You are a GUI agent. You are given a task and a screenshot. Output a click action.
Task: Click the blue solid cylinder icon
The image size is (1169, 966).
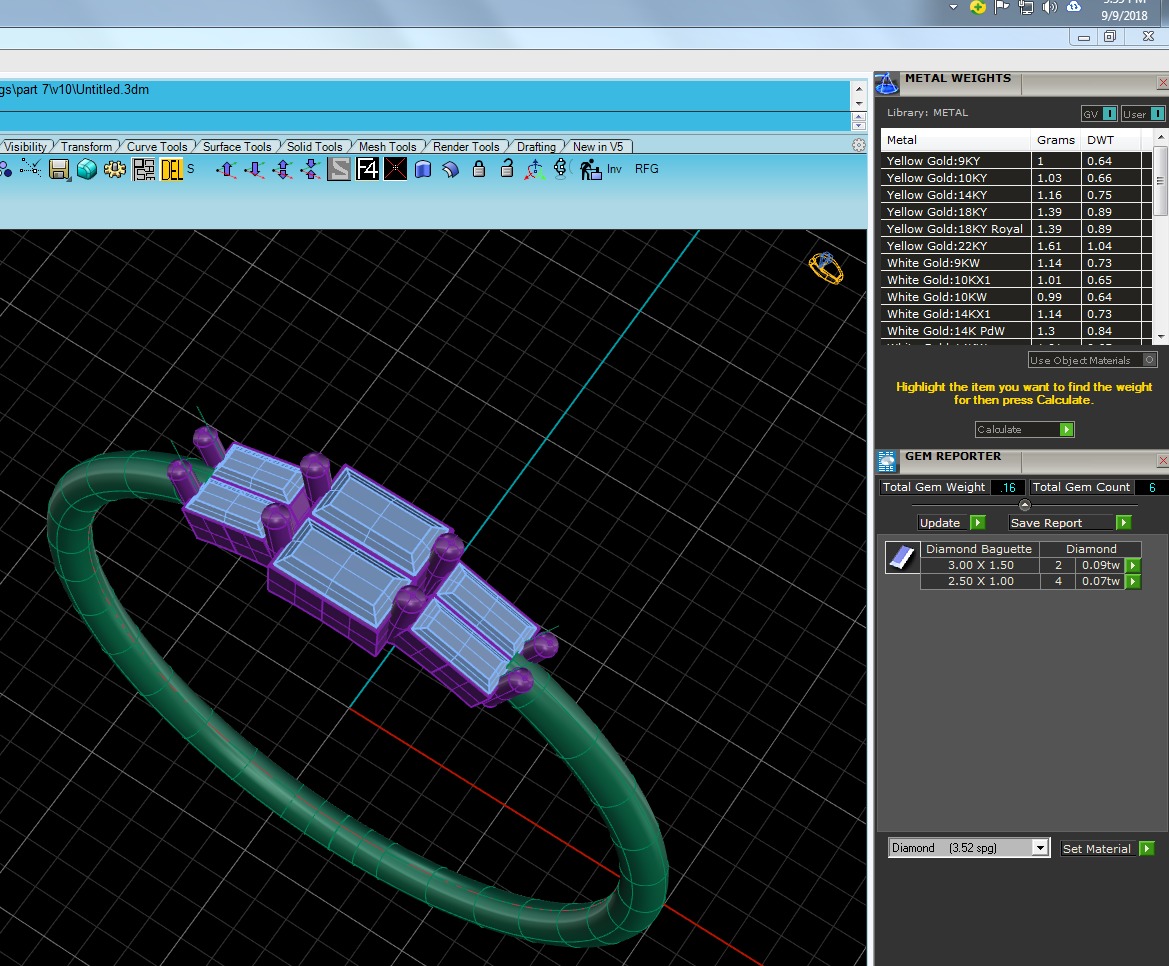423,170
